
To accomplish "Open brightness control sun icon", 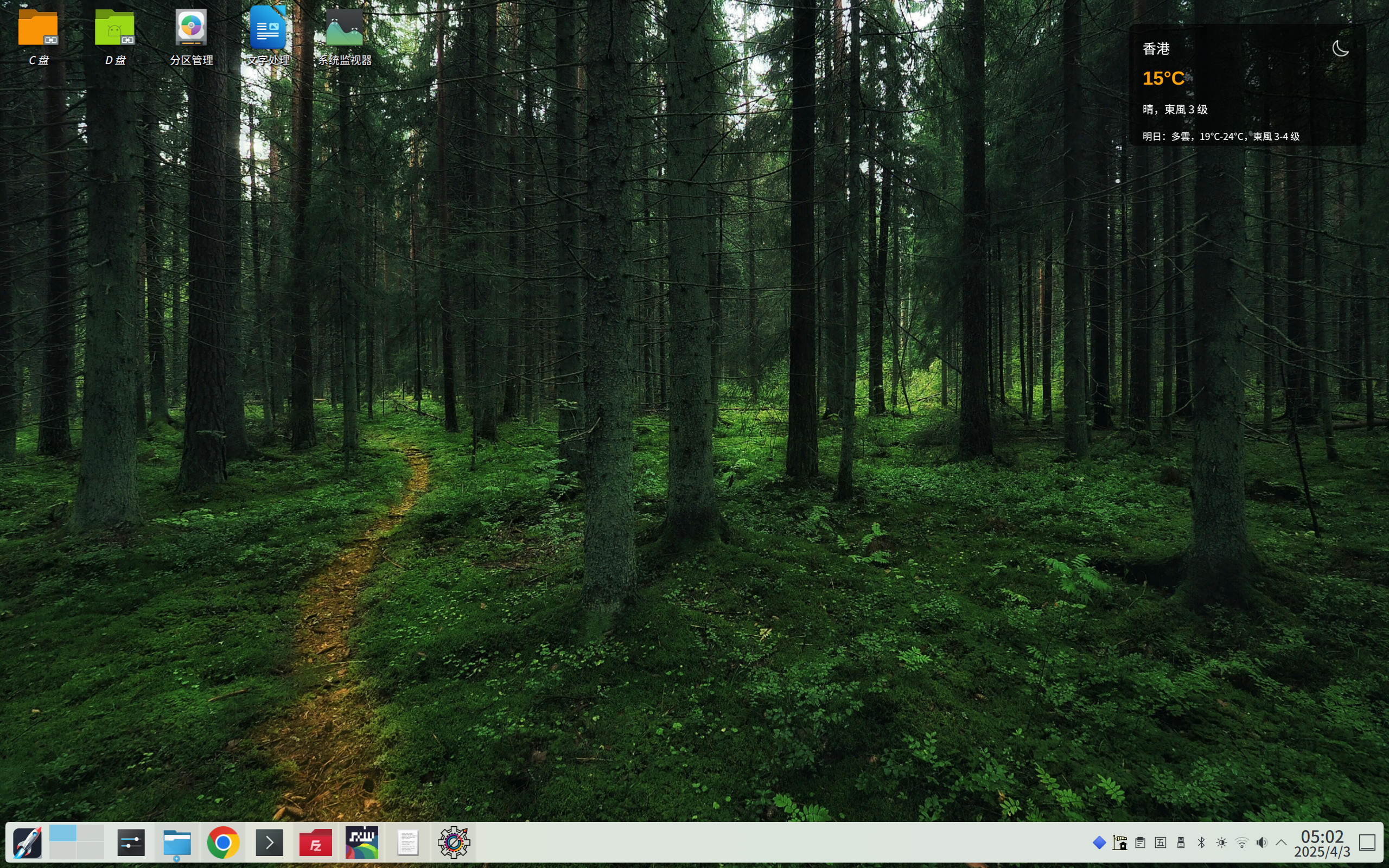I will pos(1221,842).
